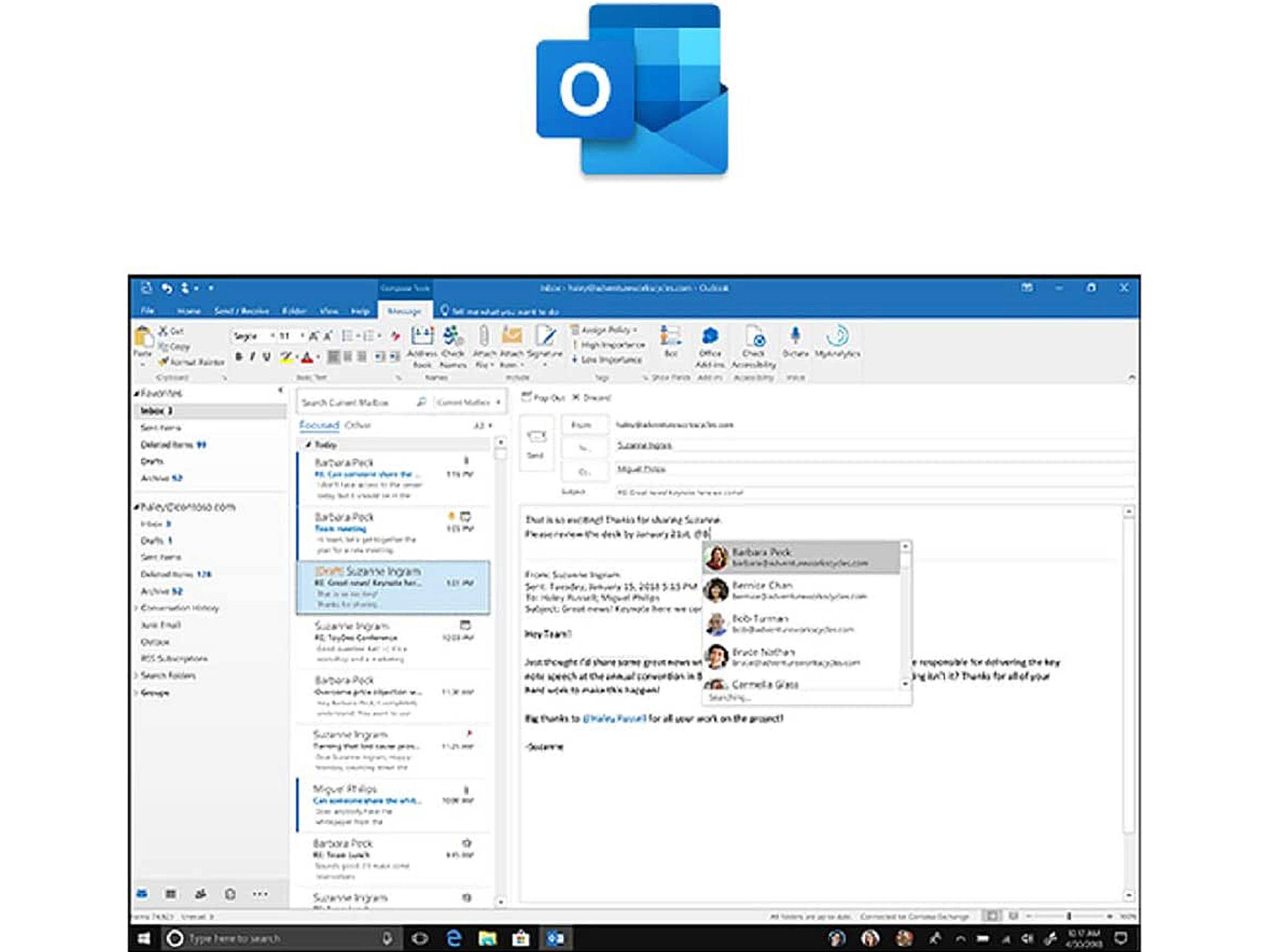Click the Format Painter tool

[x=193, y=363]
